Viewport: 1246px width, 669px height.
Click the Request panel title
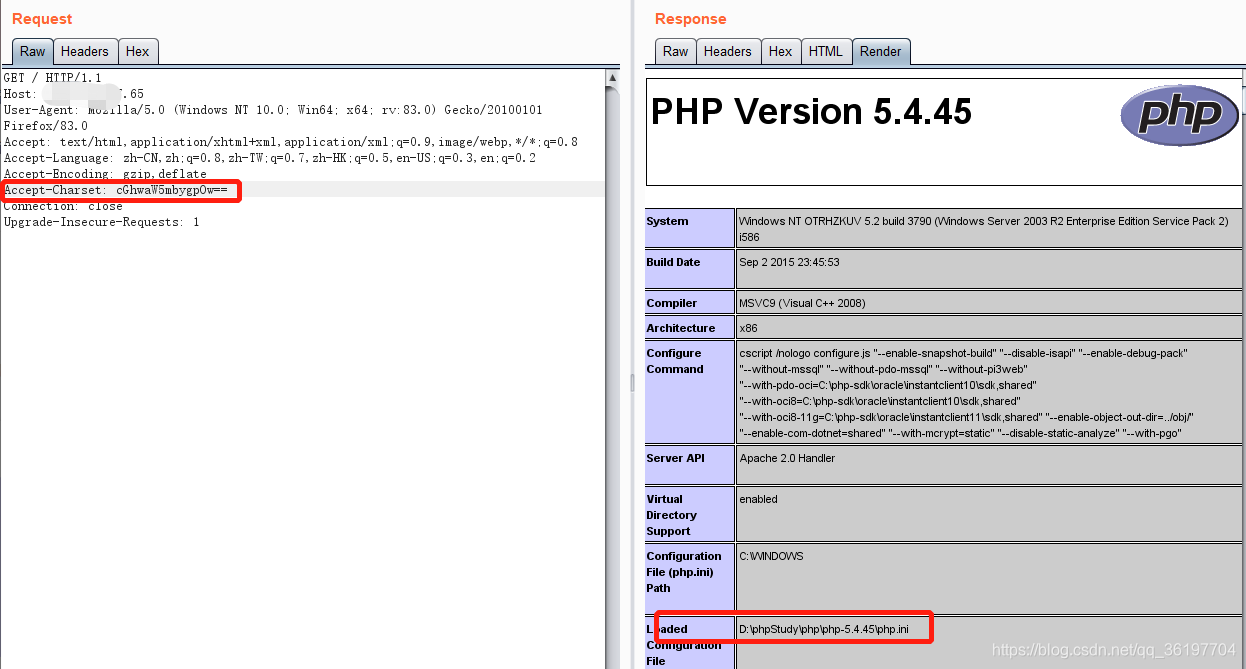click(42, 19)
